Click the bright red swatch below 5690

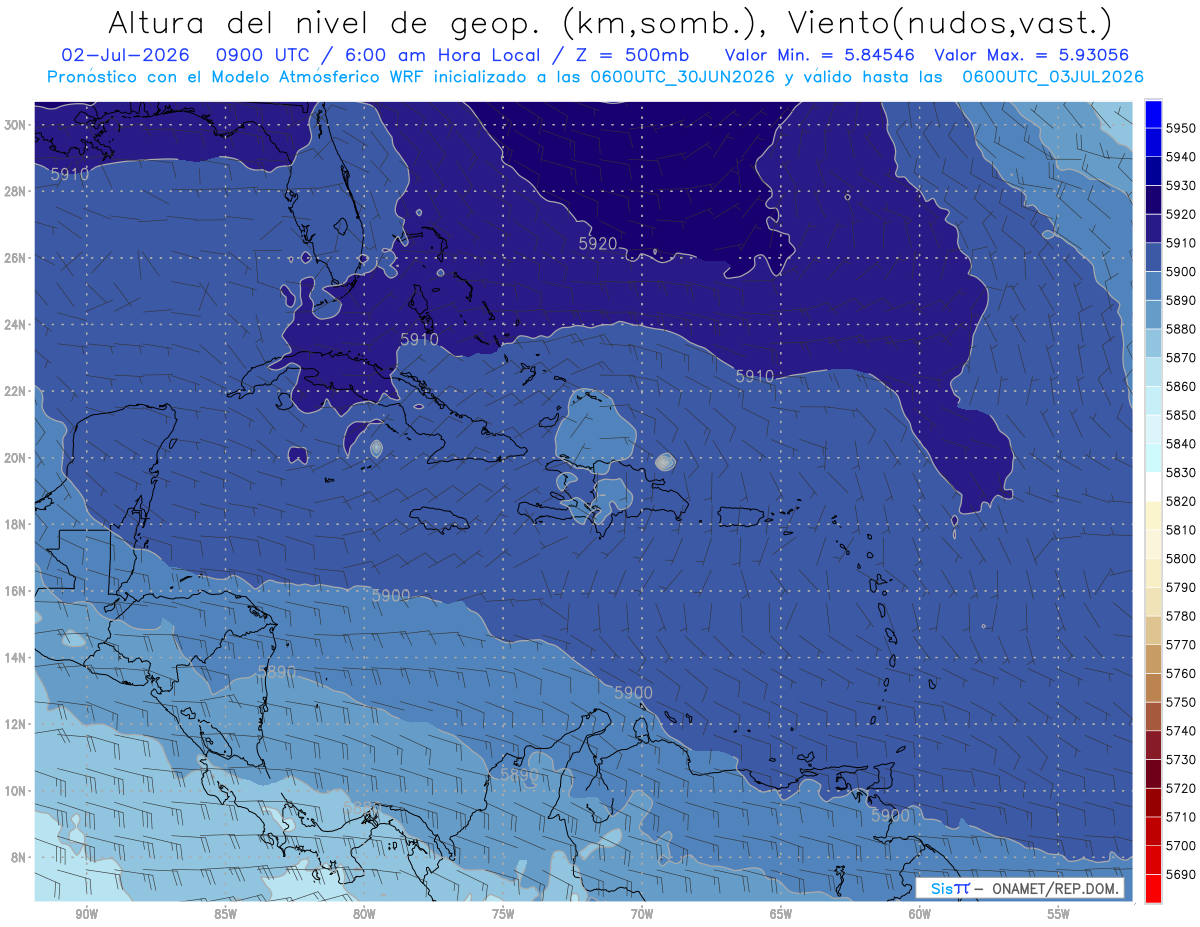click(1153, 888)
